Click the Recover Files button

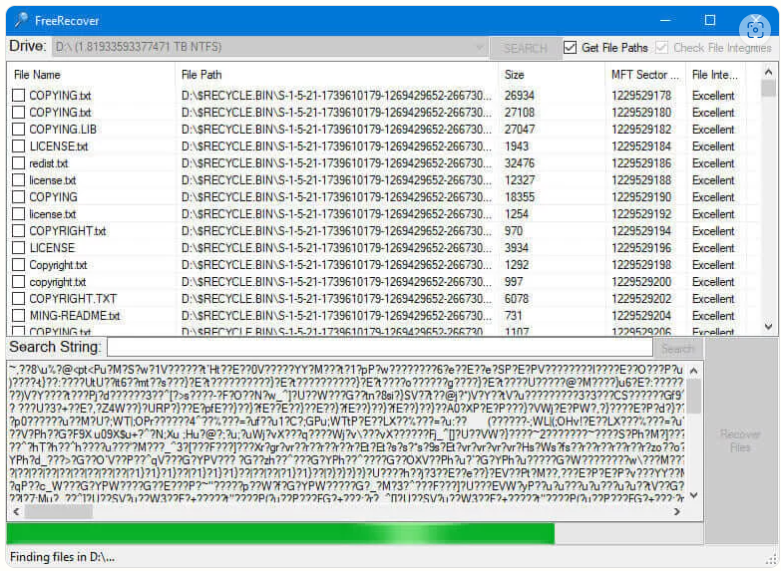click(x=741, y=441)
